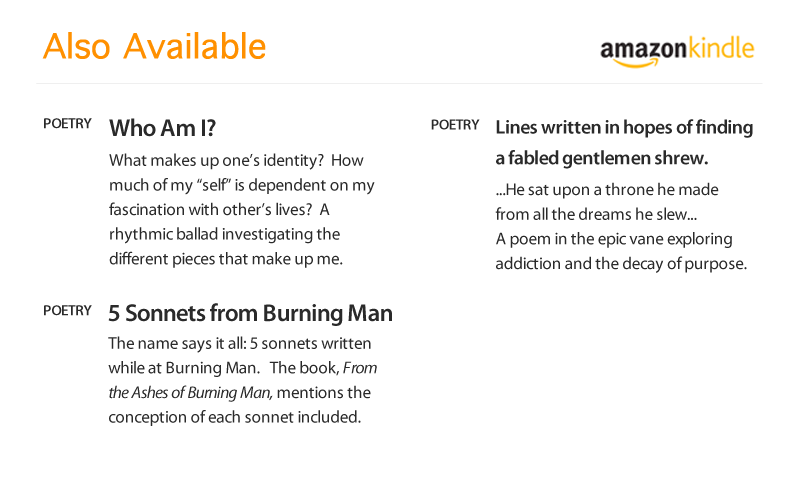
Task: Click the Amazon Kindle logo
Action: [677, 50]
